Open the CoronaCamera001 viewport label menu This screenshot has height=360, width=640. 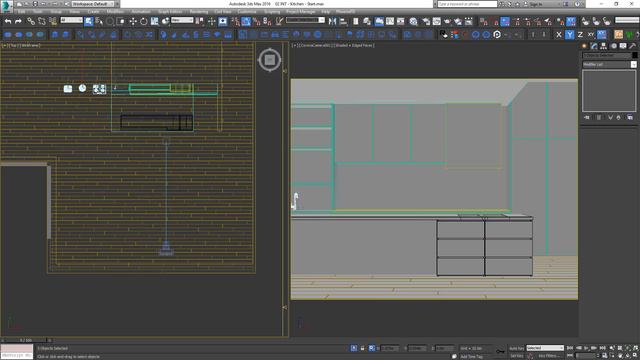click(x=315, y=45)
